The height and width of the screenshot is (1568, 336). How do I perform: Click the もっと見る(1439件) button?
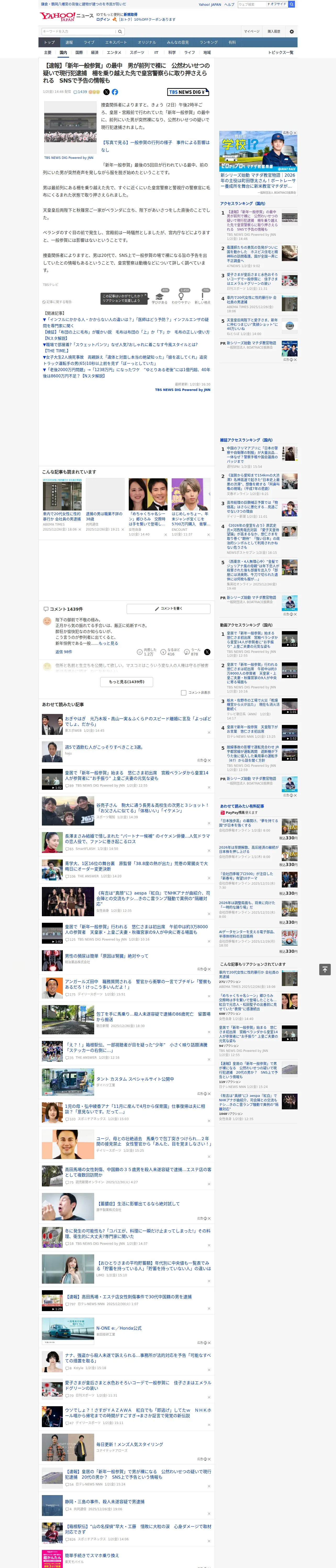click(126, 682)
